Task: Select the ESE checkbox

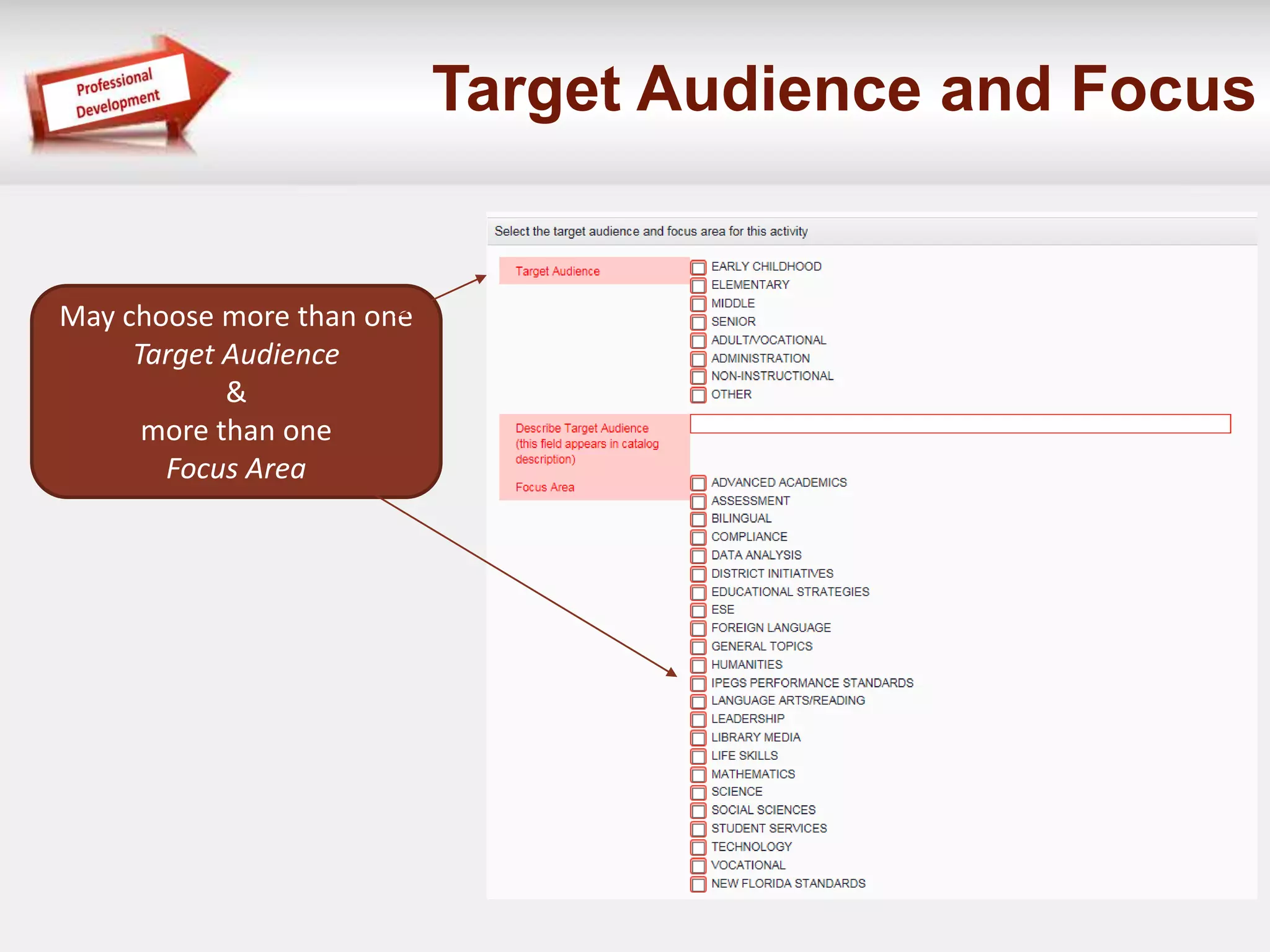Action: pos(698,610)
